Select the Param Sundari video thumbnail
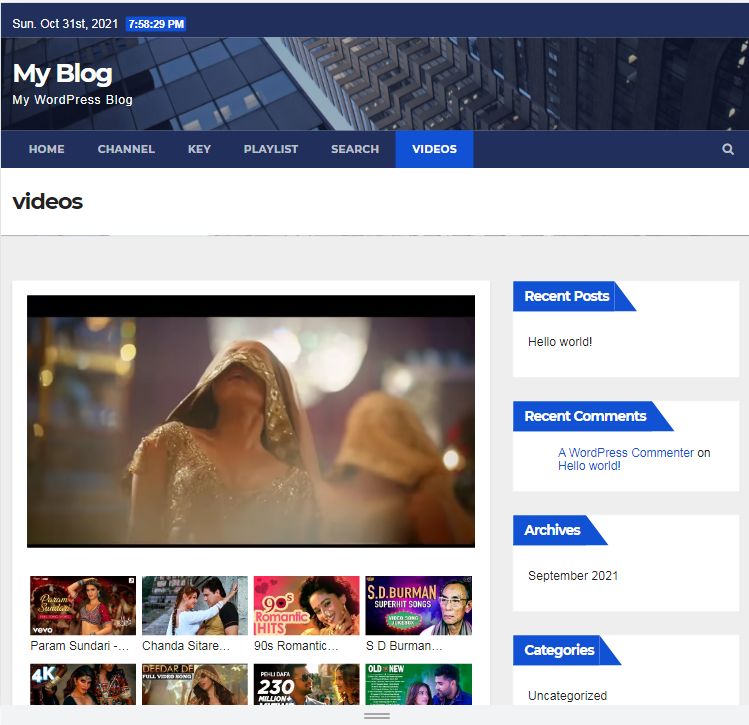Screen dimensions: 749x725 pos(83,605)
